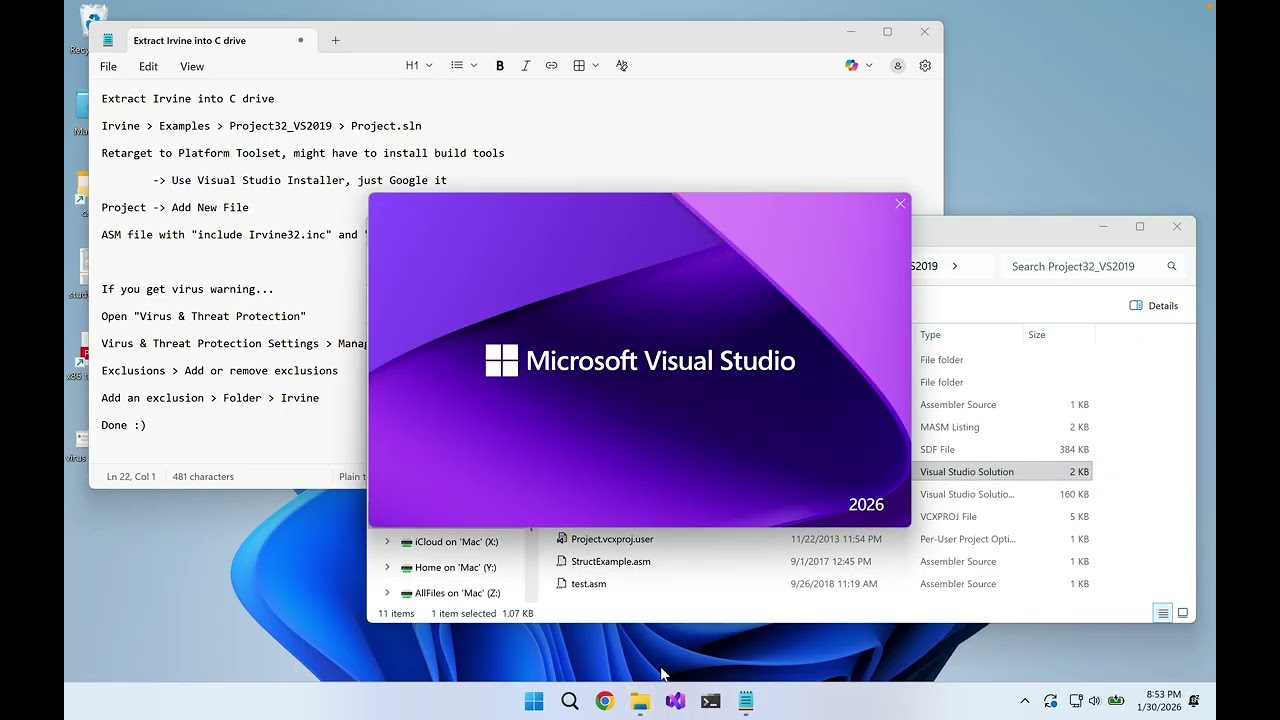Open notification bell in tray

pos(1194,701)
